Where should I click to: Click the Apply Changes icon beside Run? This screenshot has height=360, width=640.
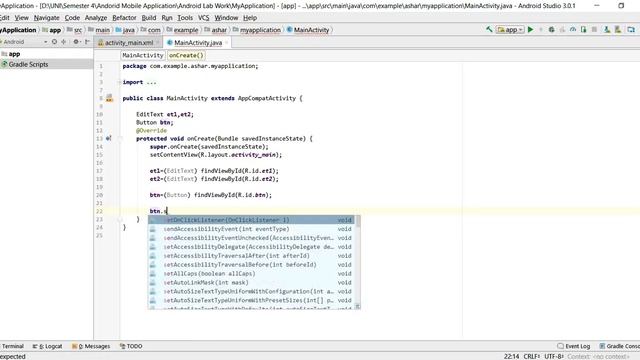point(541,29)
